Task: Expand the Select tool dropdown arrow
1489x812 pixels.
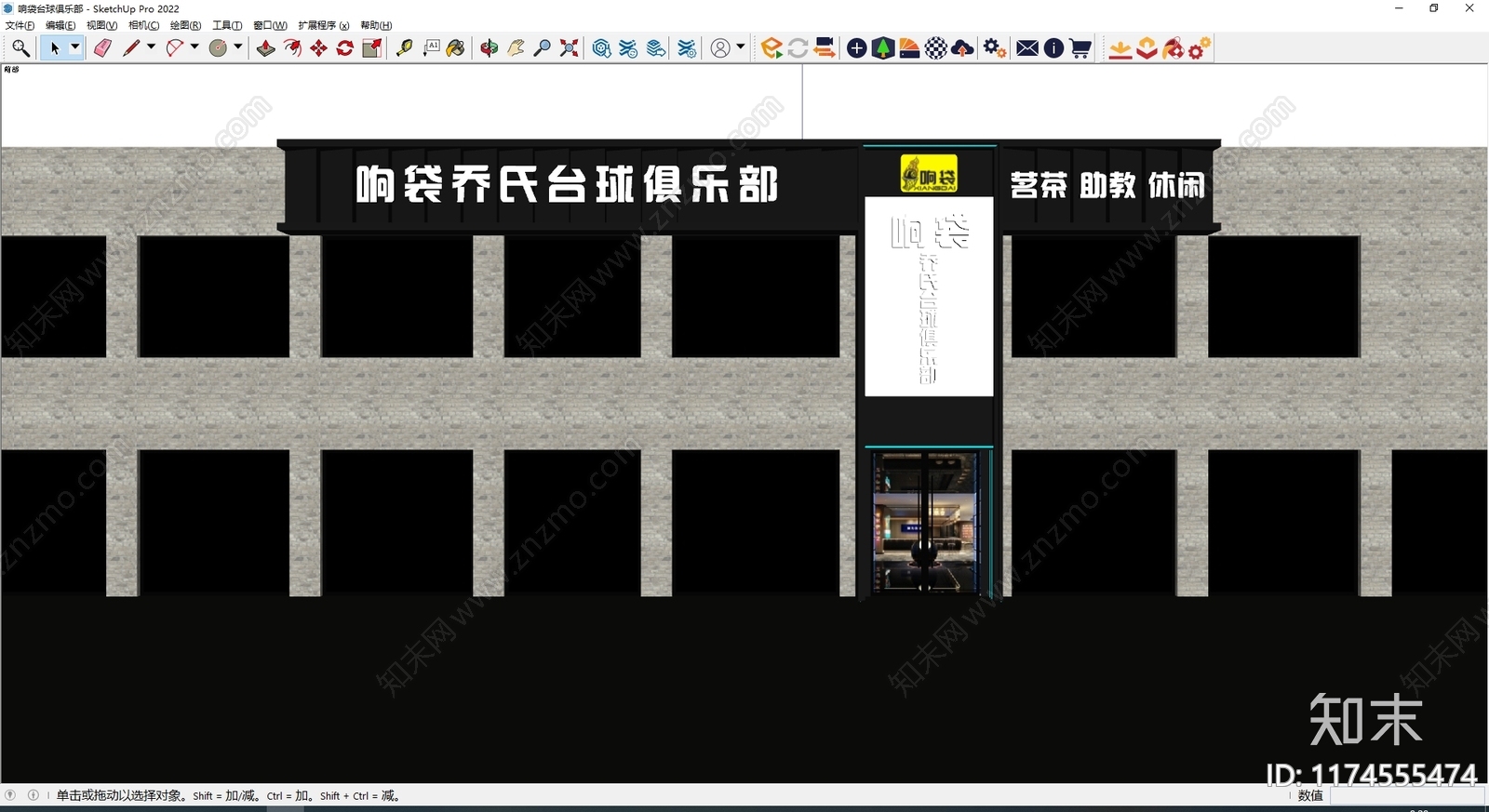Action: pyautogui.click(x=75, y=47)
